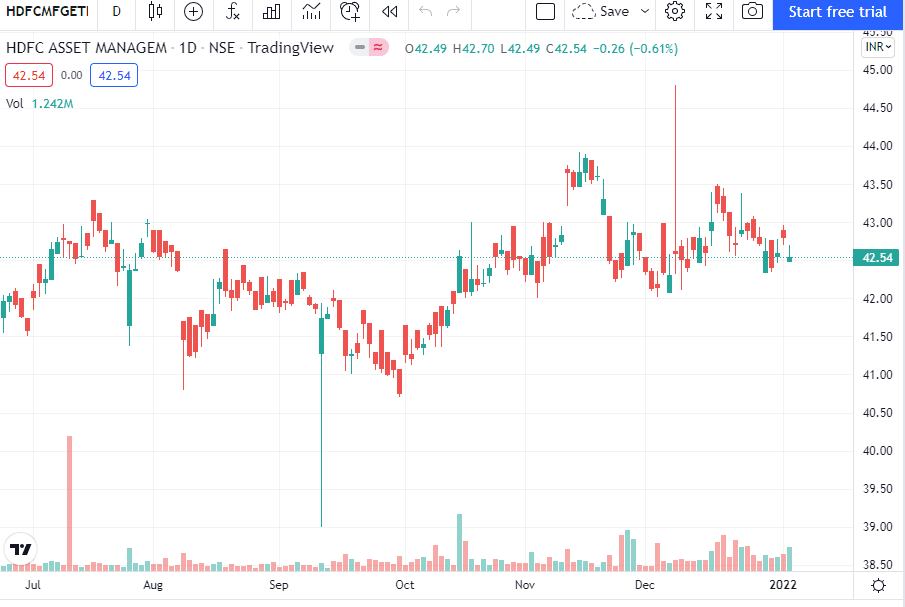The height and width of the screenshot is (607, 905).
Task: Open the candlestick chart style menu
Action: point(155,12)
